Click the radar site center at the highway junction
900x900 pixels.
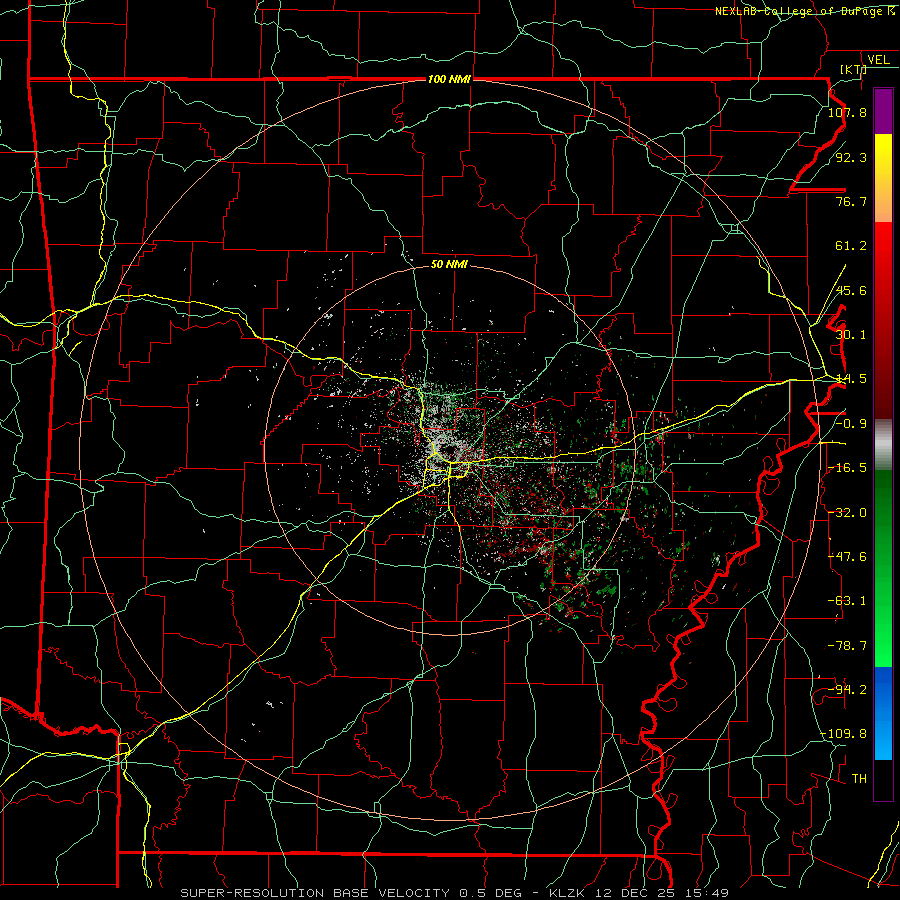click(x=449, y=461)
